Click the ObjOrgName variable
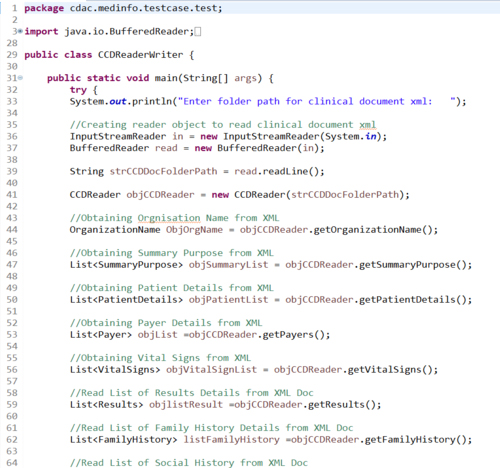Image resolution: width=500 pixels, height=468 pixels. [x=194, y=230]
